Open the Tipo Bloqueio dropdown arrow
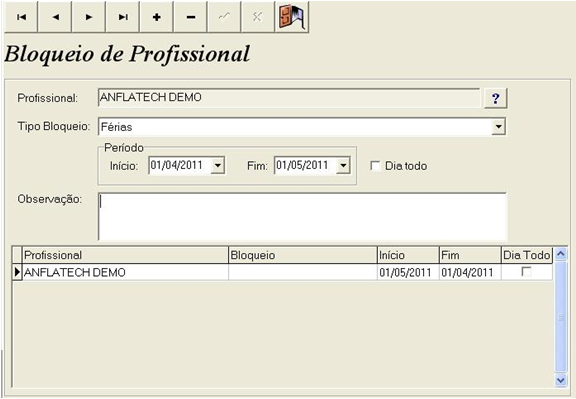Viewport: 576px width, 399px height. coord(498,127)
